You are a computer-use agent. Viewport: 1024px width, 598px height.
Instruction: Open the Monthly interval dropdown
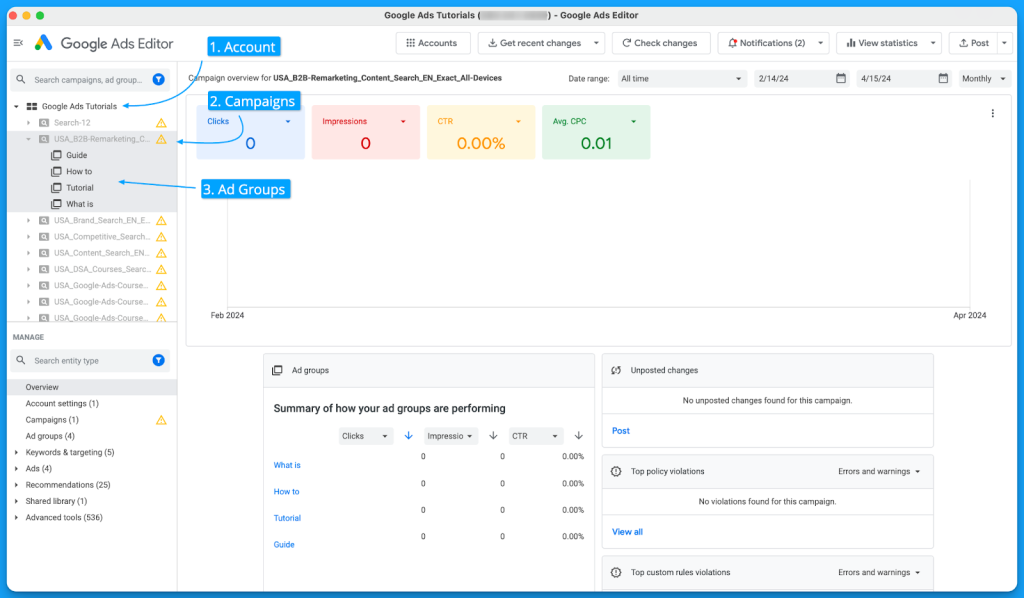[x=984, y=78]
